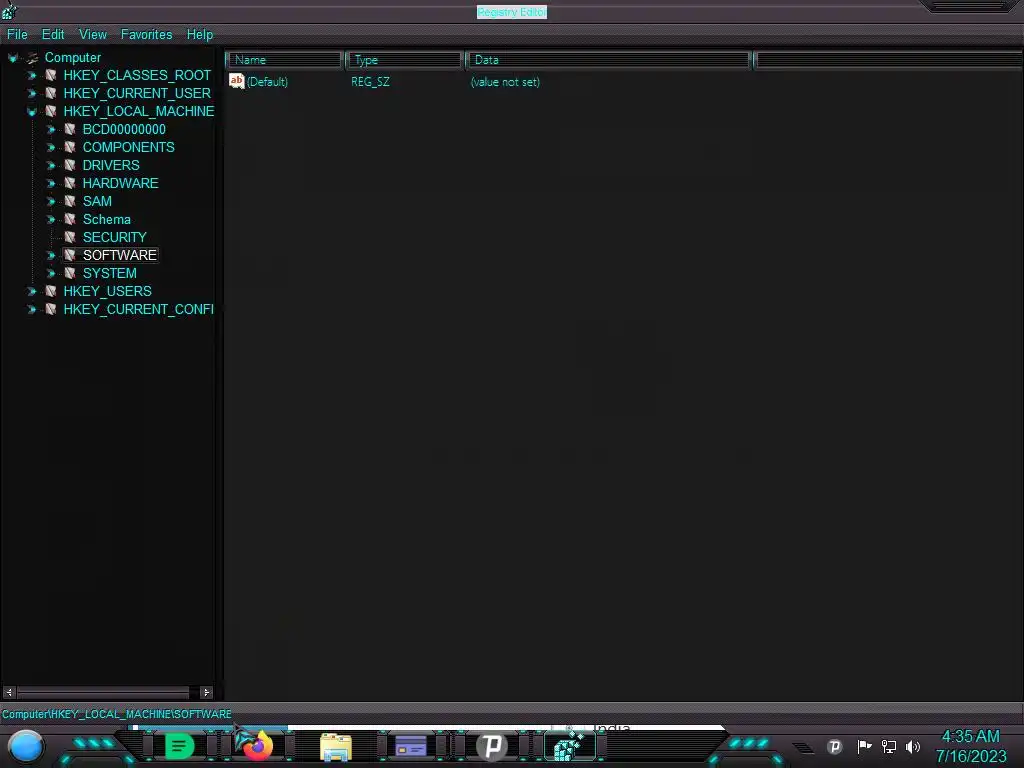The image size is (1024, 768).
Task: Open Action Center flag tray icon
Action: (x=864, y=746)
